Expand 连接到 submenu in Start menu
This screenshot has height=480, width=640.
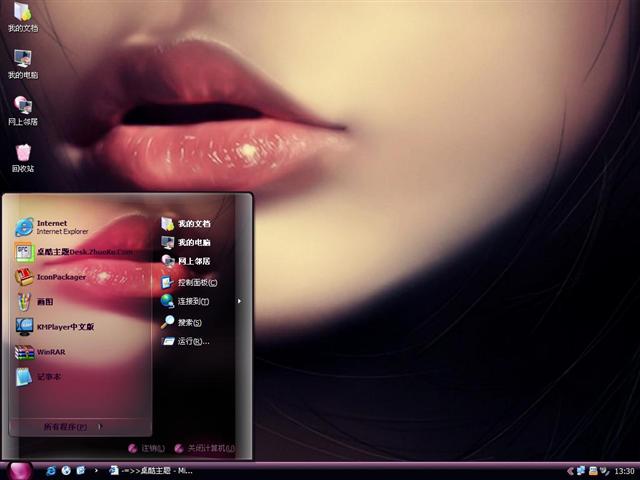pyautogui.click(x=192, y=301)
